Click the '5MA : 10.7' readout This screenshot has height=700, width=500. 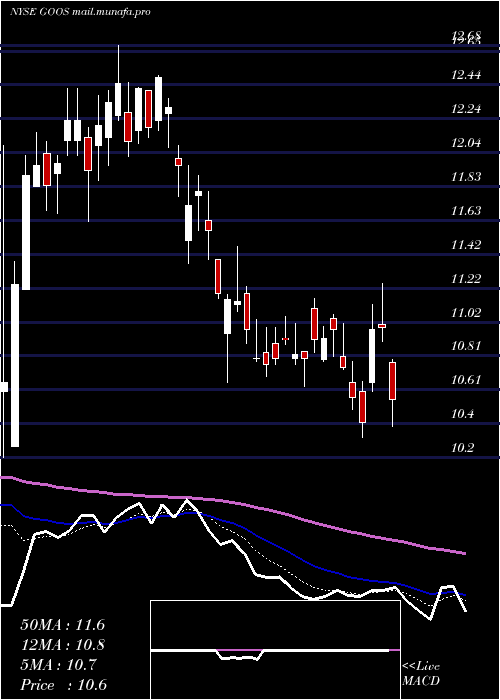click(58, 665)
